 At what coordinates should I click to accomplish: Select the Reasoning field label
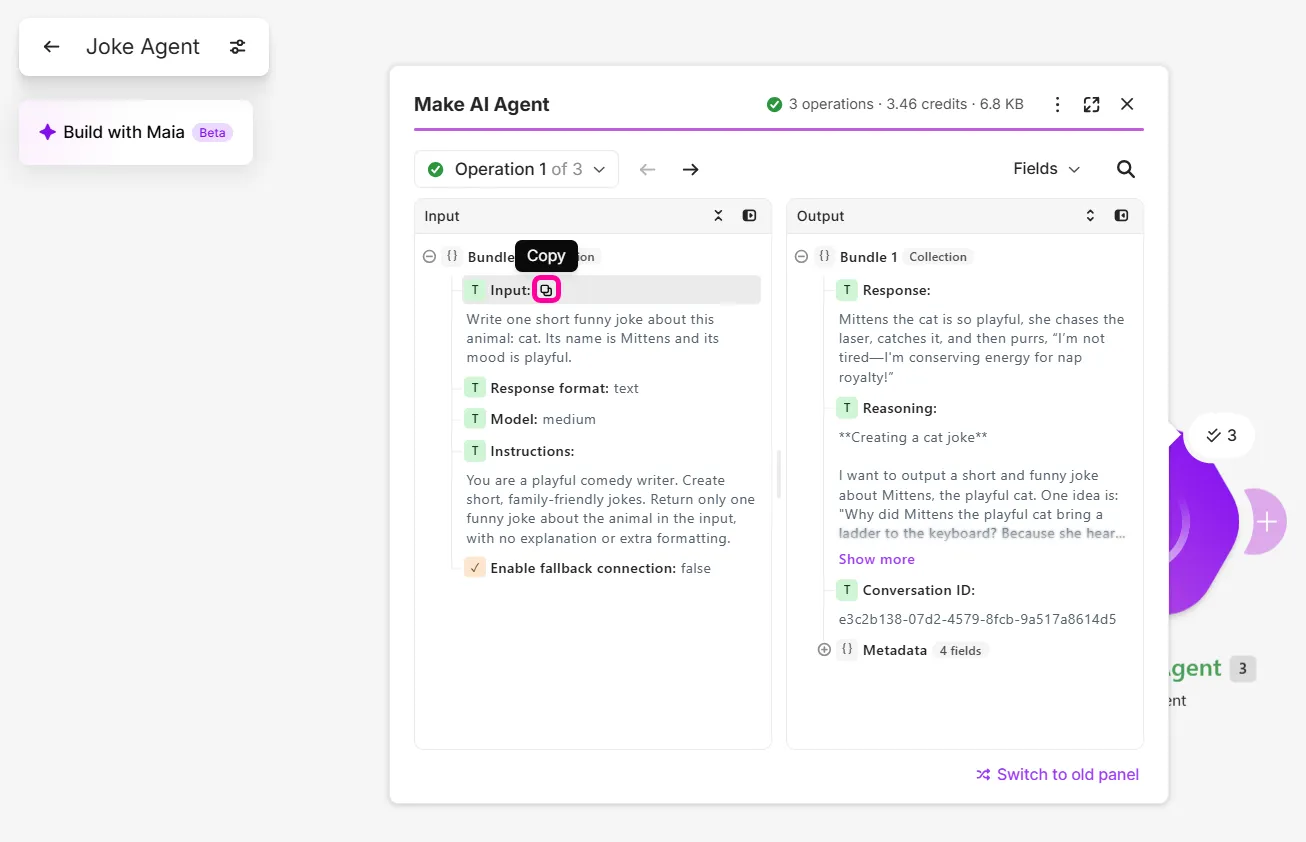click(899, 408)
